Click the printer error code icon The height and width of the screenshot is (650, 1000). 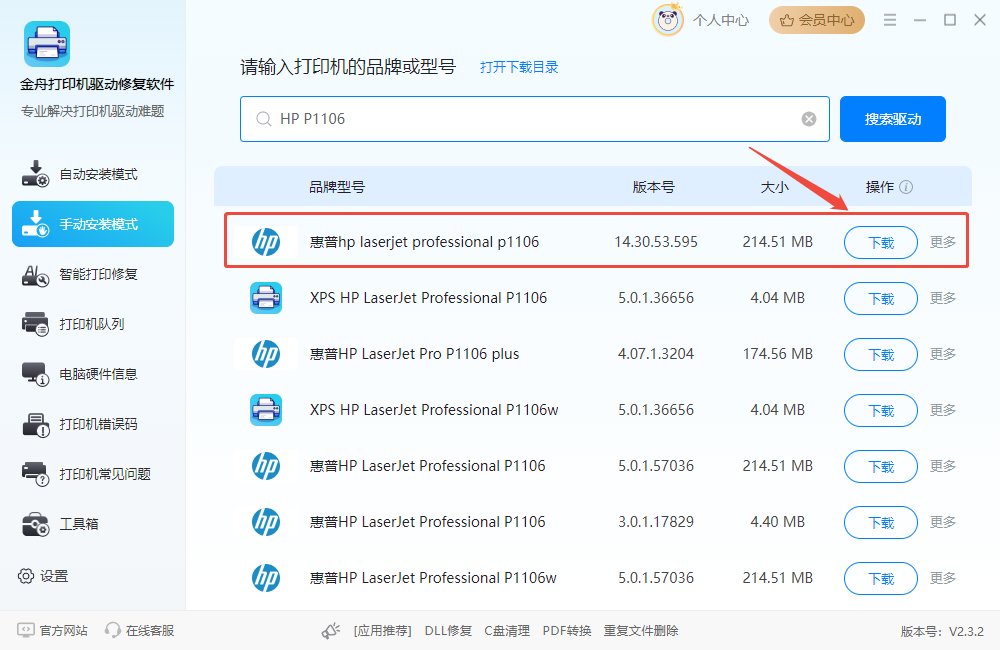(35, 424)
